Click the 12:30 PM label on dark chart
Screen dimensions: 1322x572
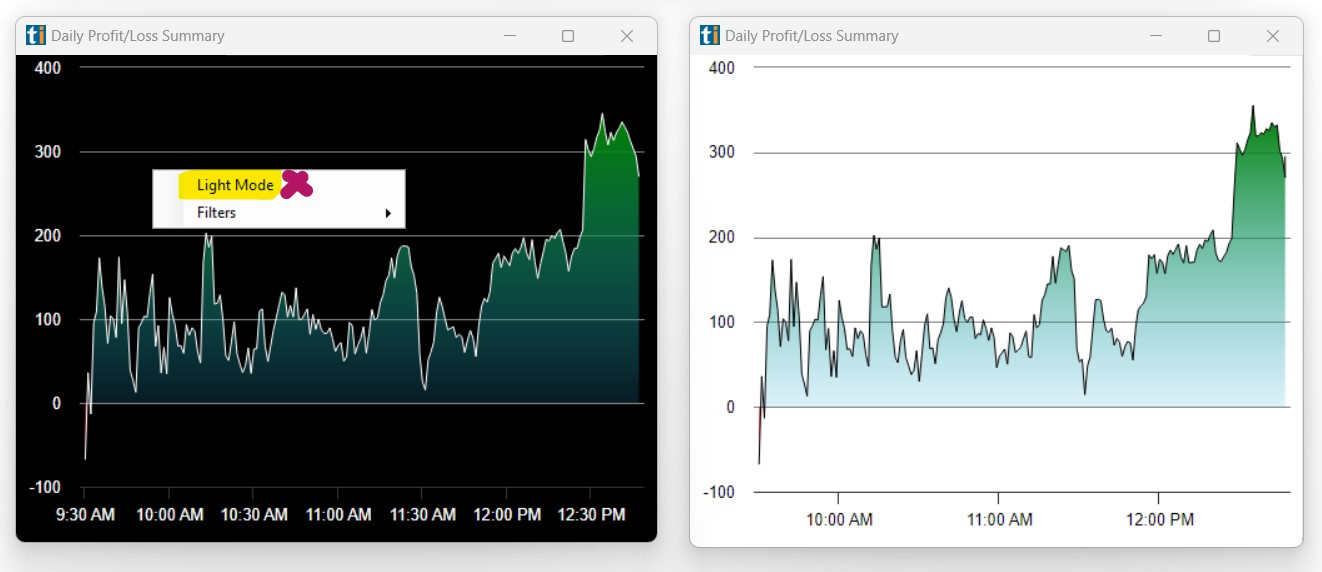coord(590,515)
